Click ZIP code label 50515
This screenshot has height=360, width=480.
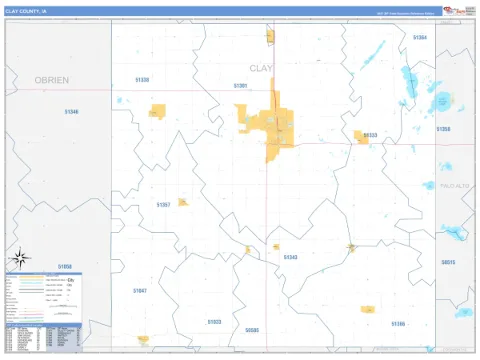[x=448, y=262]
